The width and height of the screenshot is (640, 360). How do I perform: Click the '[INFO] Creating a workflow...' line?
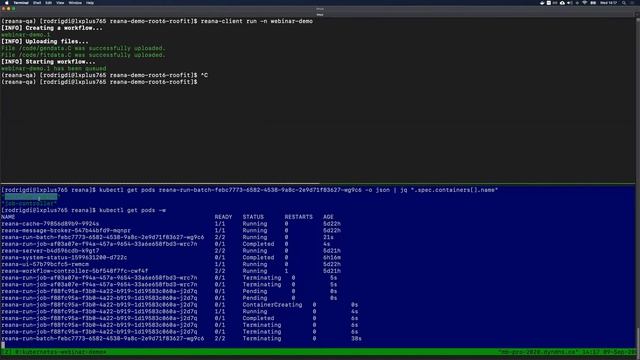[x=52, y=28]
